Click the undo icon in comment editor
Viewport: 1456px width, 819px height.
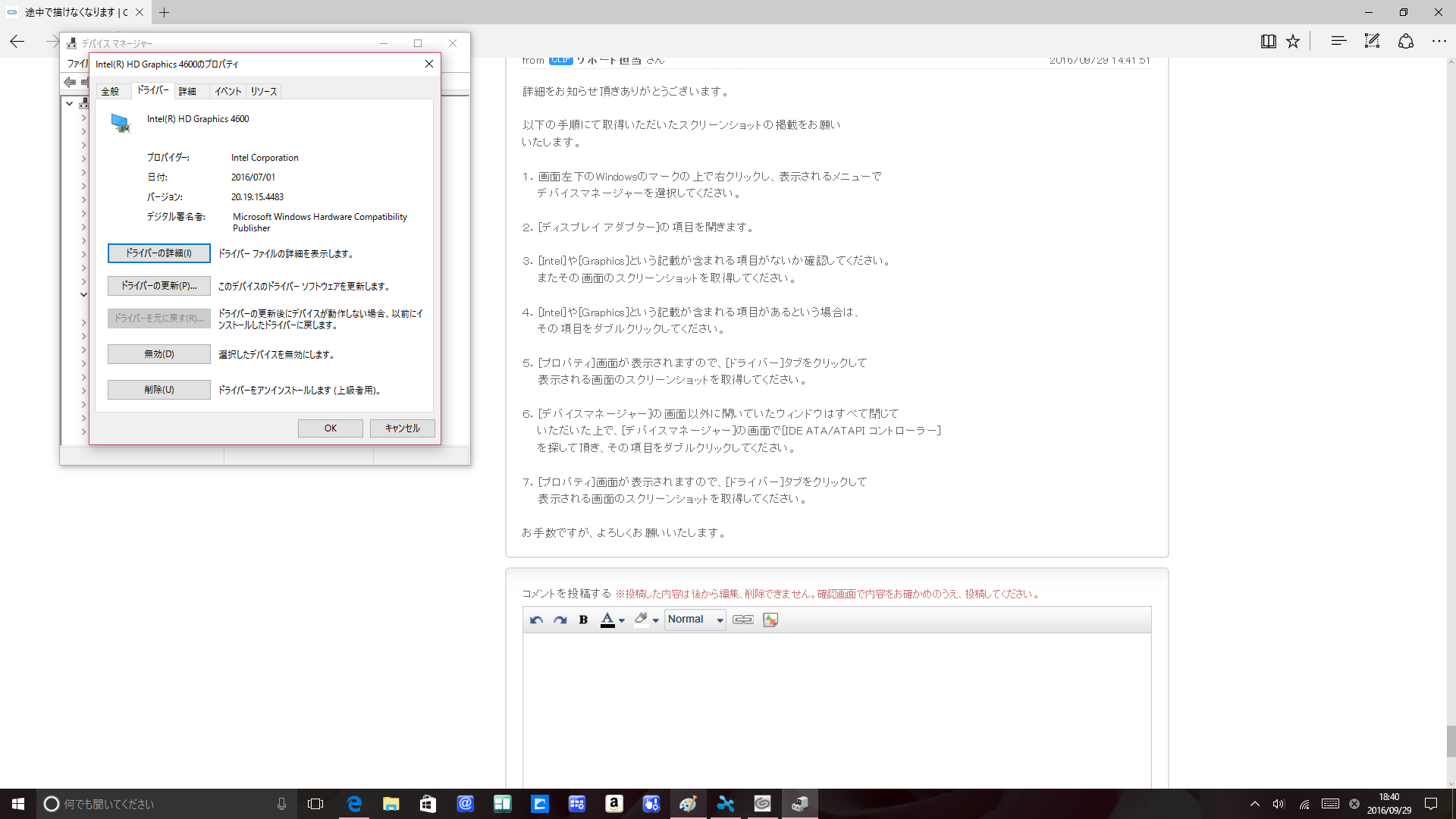click(536, 620)
